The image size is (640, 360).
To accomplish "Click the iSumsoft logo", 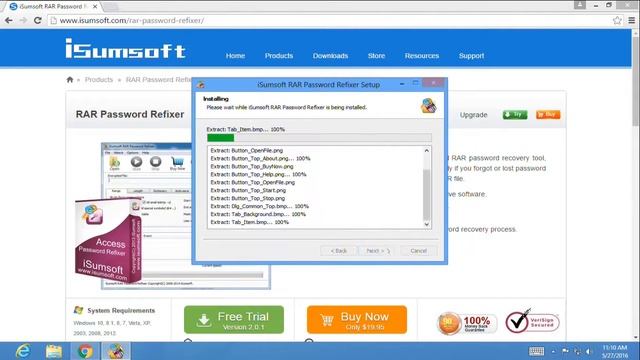I will pyautogui.click(x=125, y=49).
